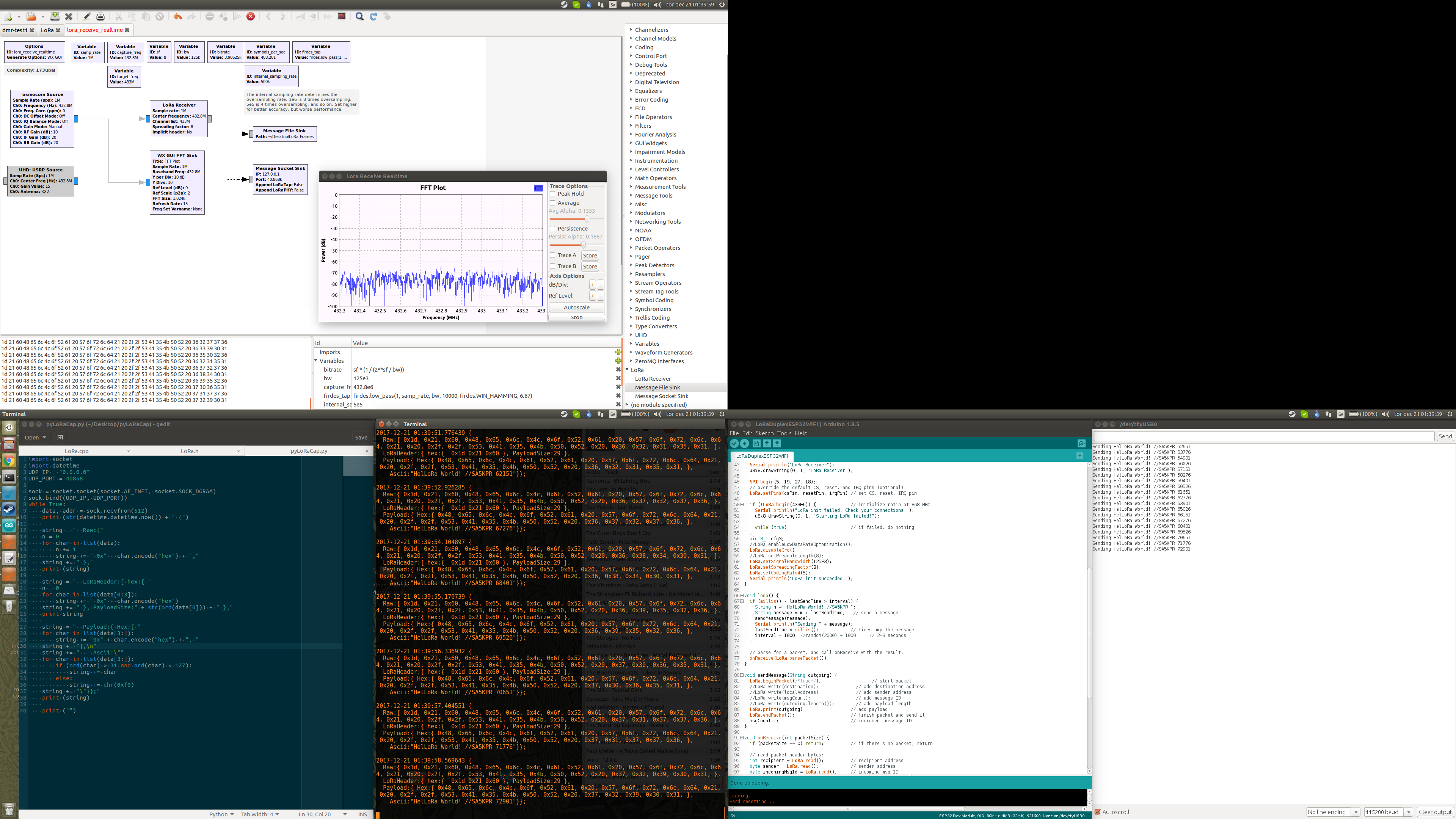Click Clear output in serial monitor
Image resolution: width=1456 pixels, height=819 pixels.
click(x=1435, y=812)
